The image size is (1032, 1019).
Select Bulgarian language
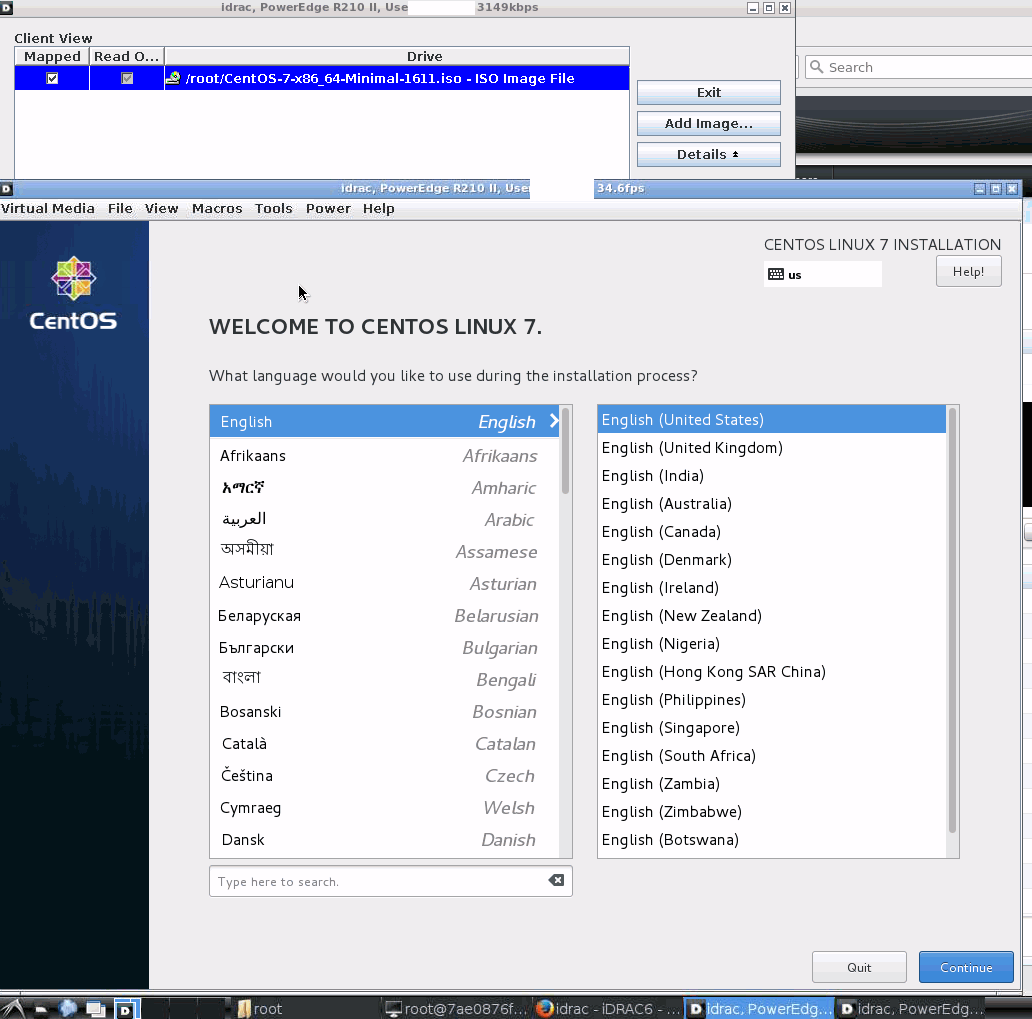point(384,648)
